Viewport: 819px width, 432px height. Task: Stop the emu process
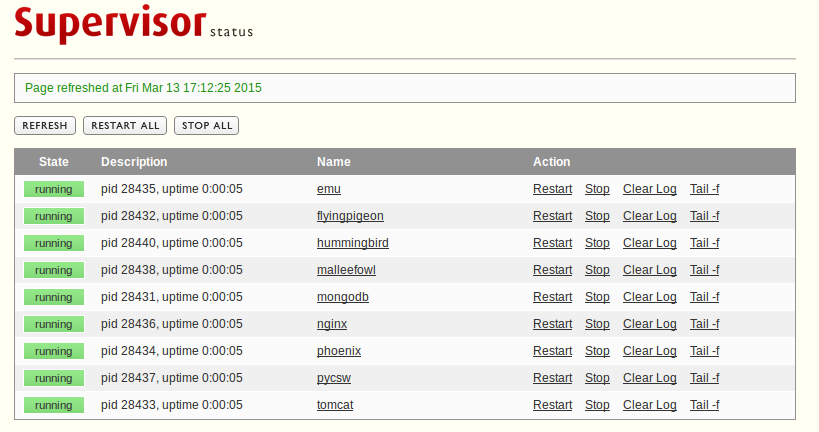pos(597,189)
